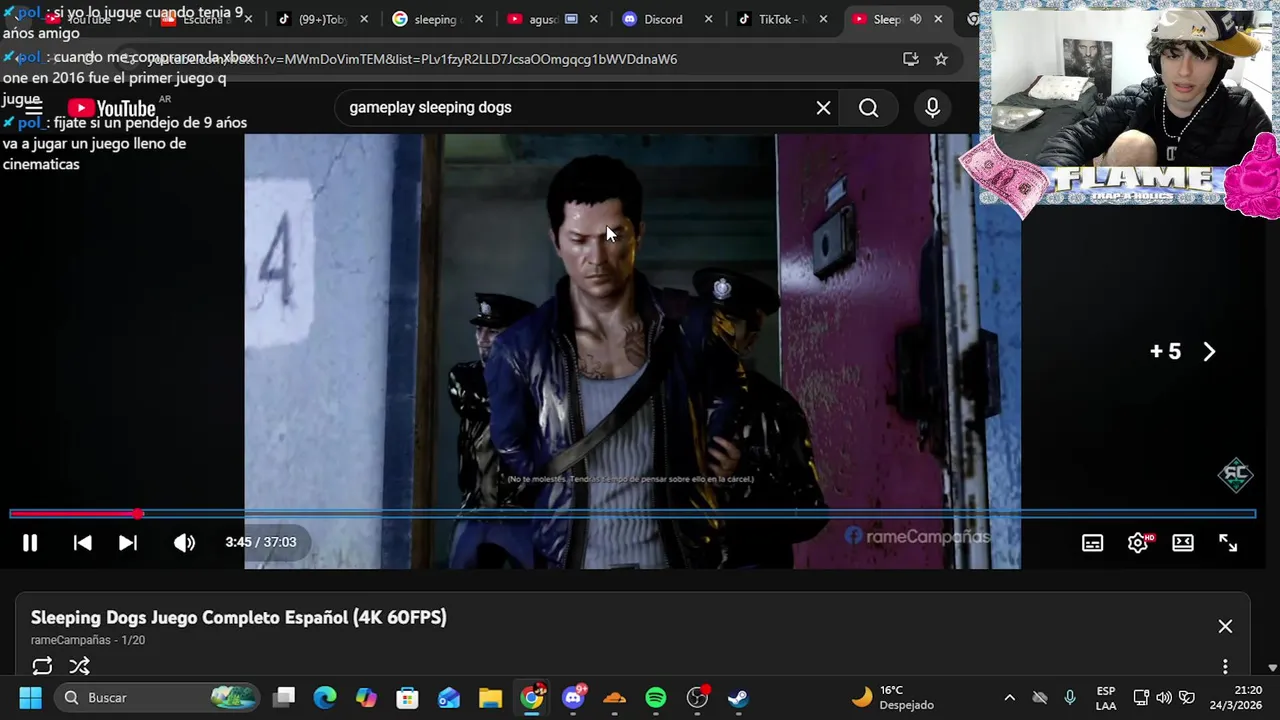Open Microsoft Store from the taskbar
Viewport: 1280px width, 720px height.
(407, 697)
